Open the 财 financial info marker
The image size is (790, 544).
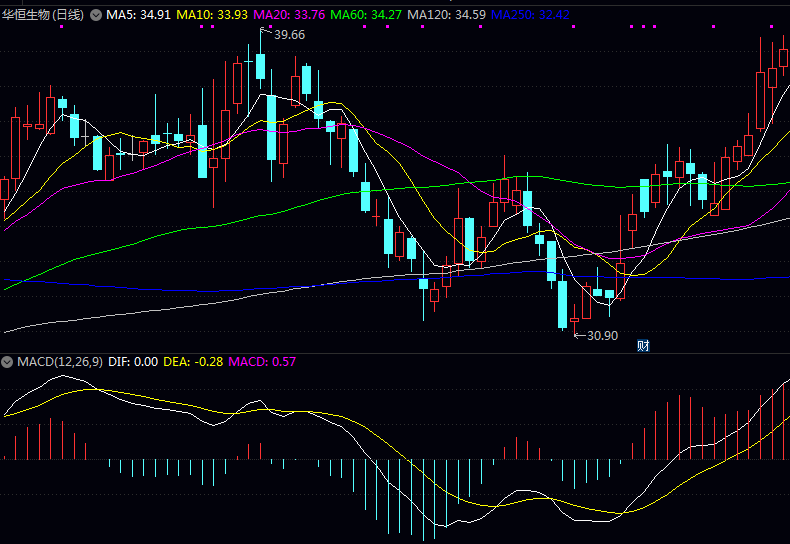(643, 346)
